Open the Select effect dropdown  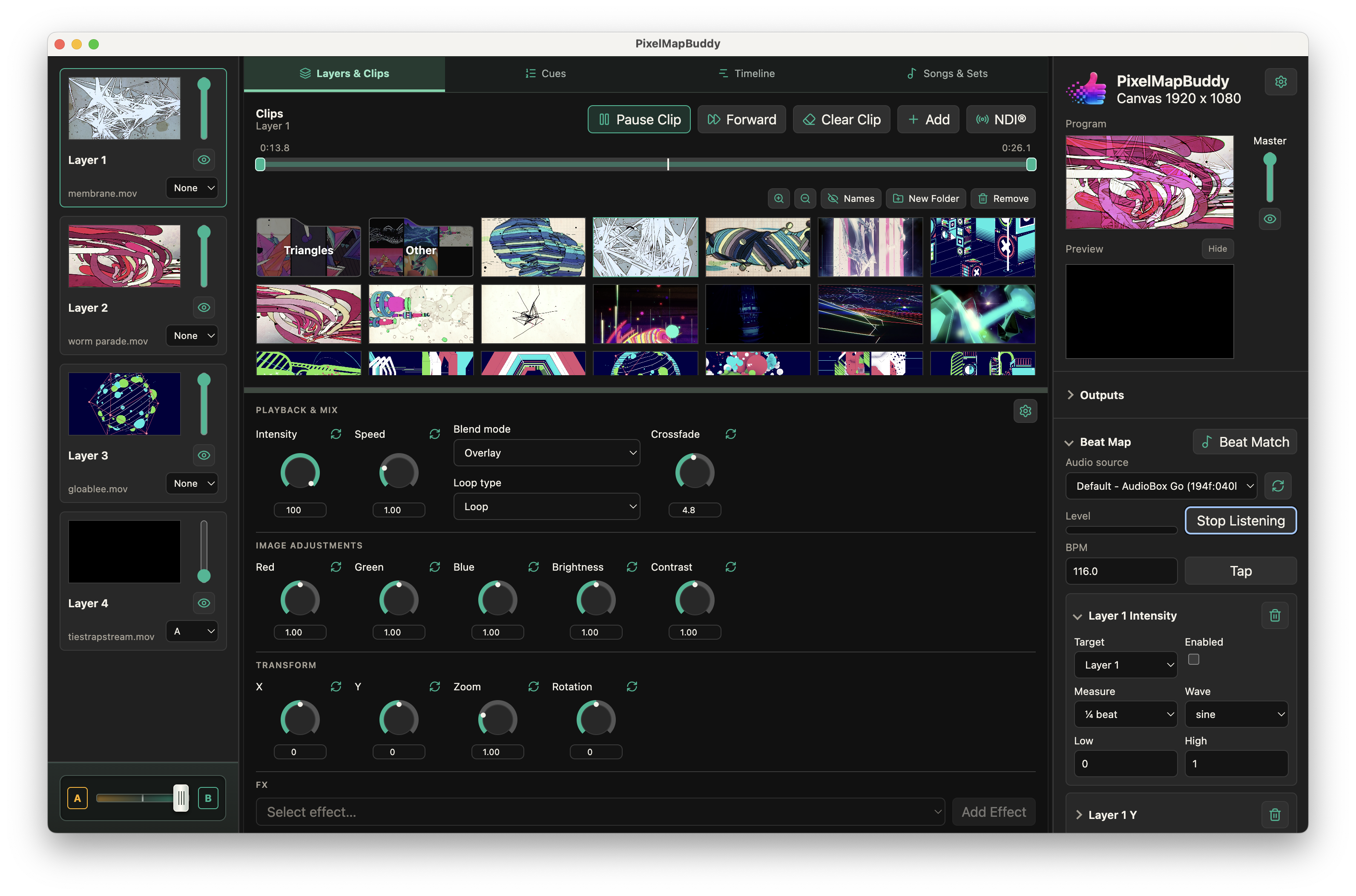(x=600, y=812)
